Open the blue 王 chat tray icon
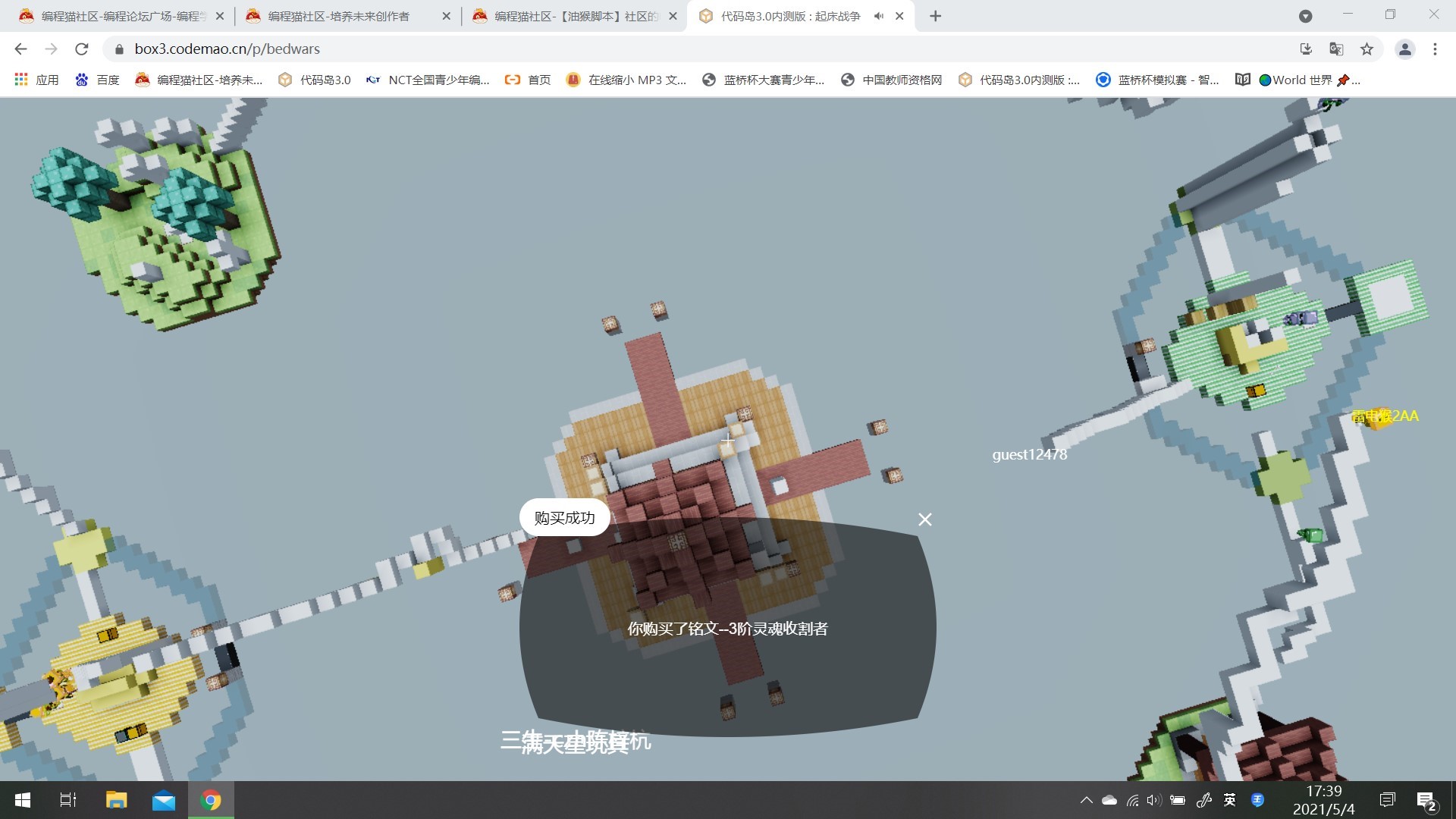This screenshot has width=1456, height=819. [x=1257, y=800]
